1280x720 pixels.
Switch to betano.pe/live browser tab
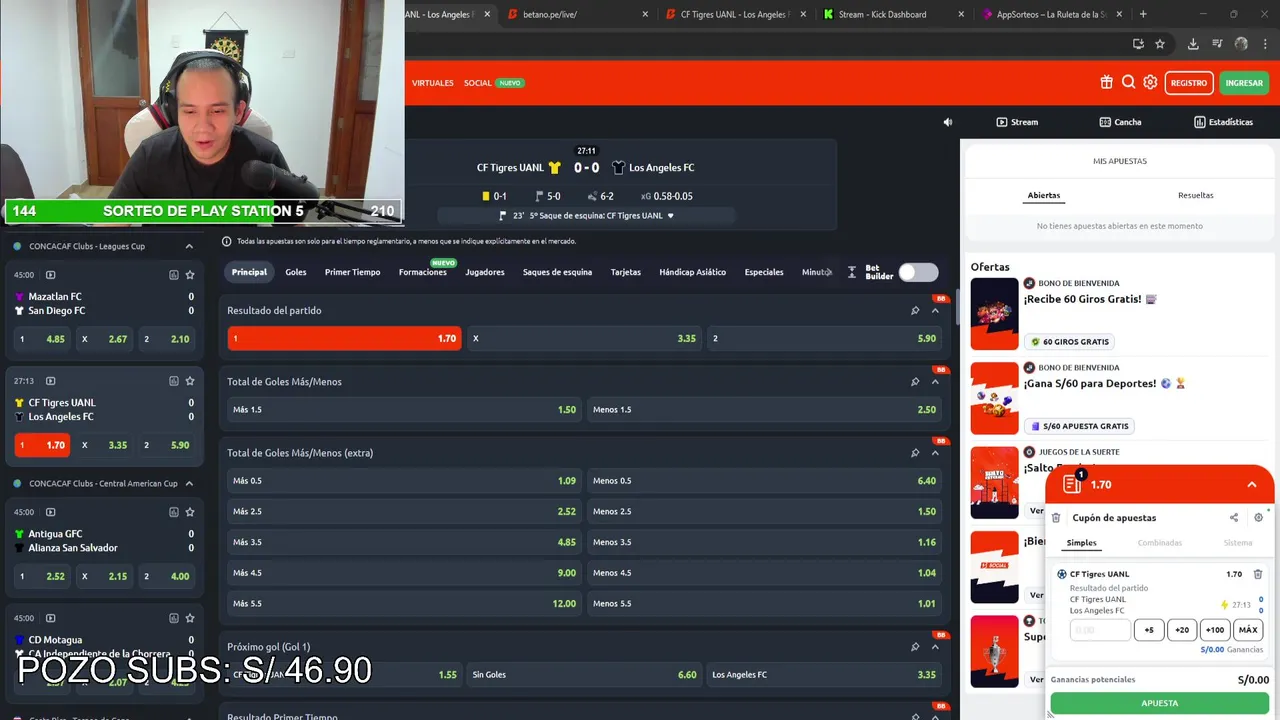tap(577, 14)
